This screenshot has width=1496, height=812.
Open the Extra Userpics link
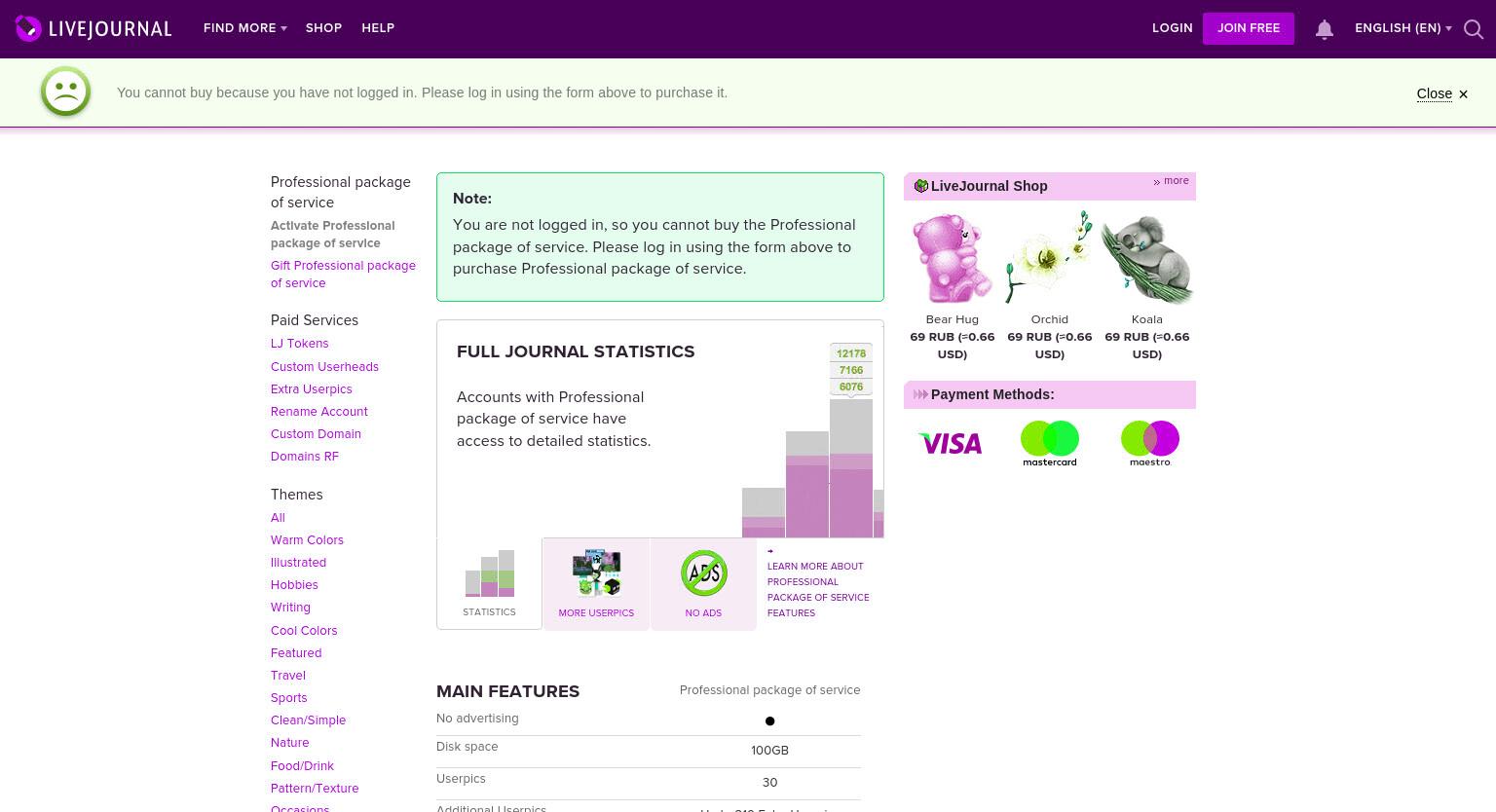(x=312, y=389)
